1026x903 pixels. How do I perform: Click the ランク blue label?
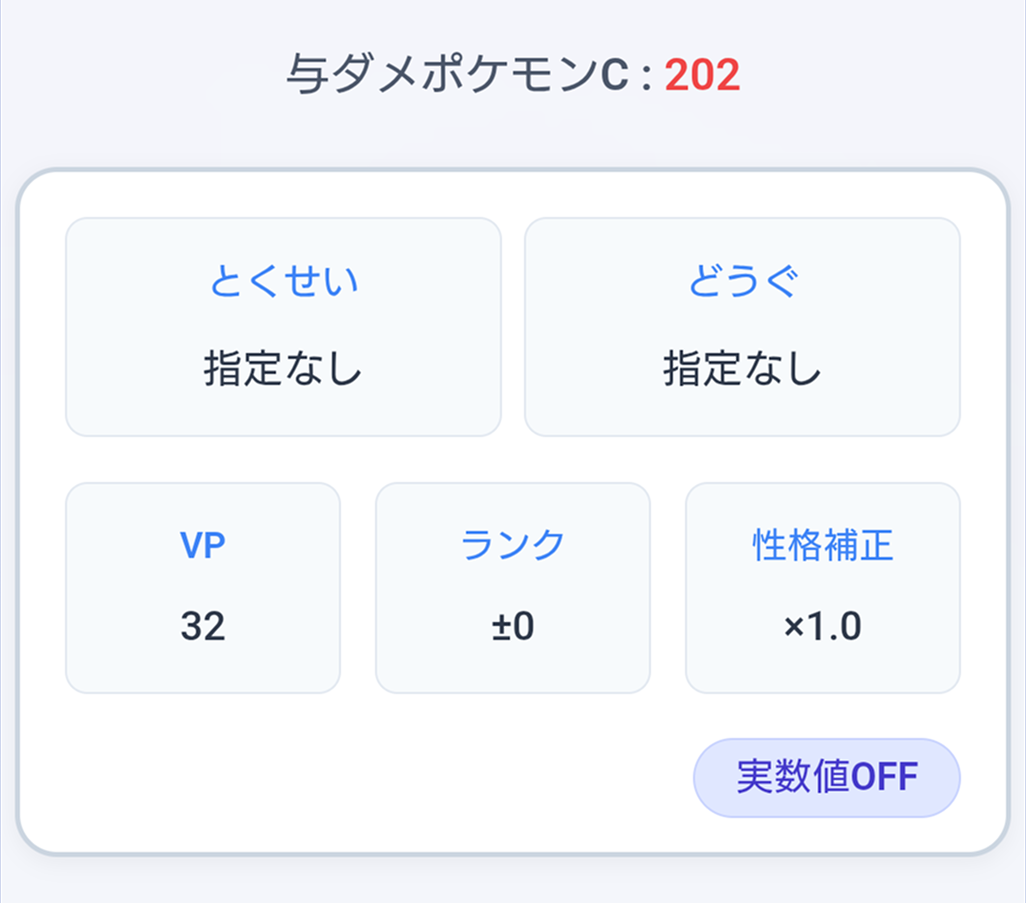click(512, 545)
